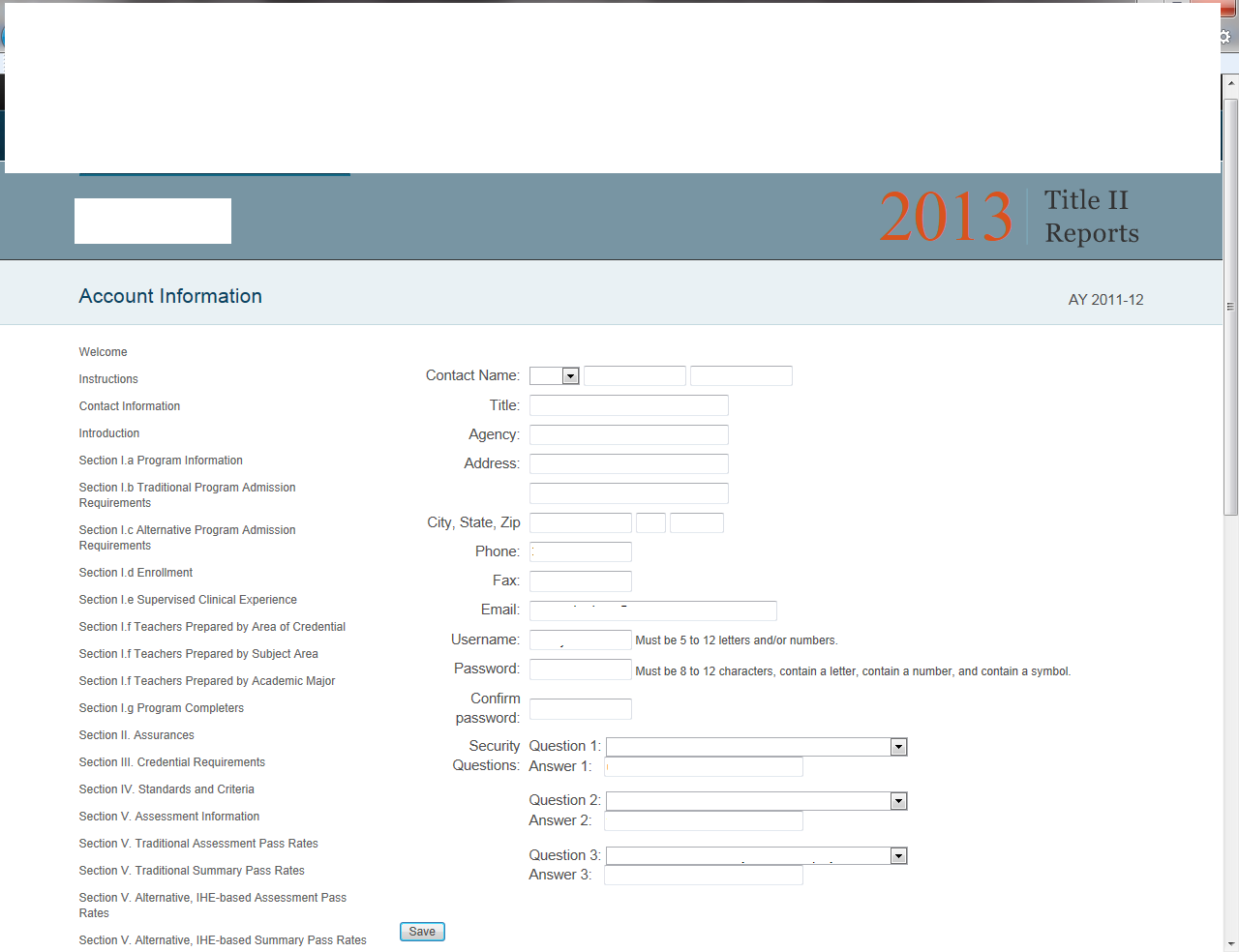
Task: Open Section I.e Supervised Clinical Experience
Action: (188, 600)
